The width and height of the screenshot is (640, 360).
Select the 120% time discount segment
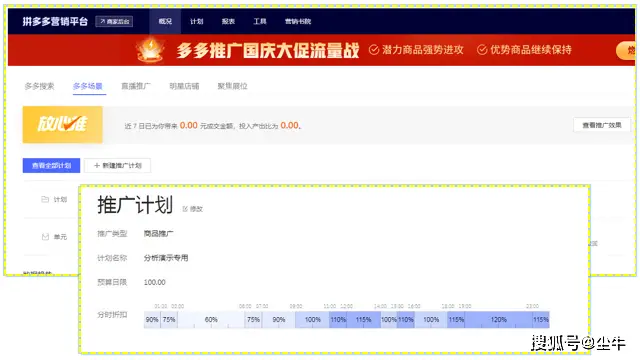pos(498,320)
